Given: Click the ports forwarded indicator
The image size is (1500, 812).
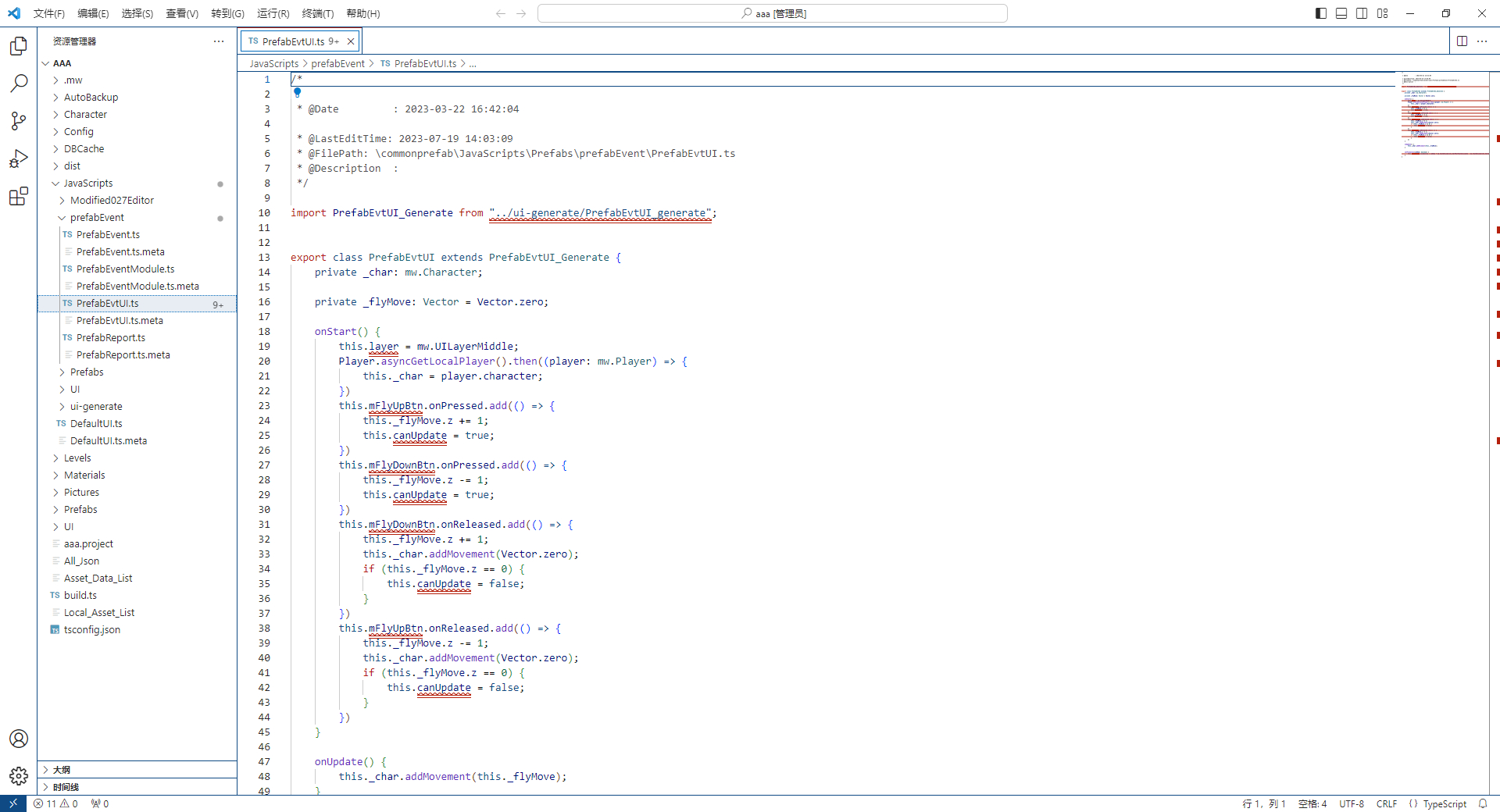Looking at the screenshot, I should coord(100,803).
